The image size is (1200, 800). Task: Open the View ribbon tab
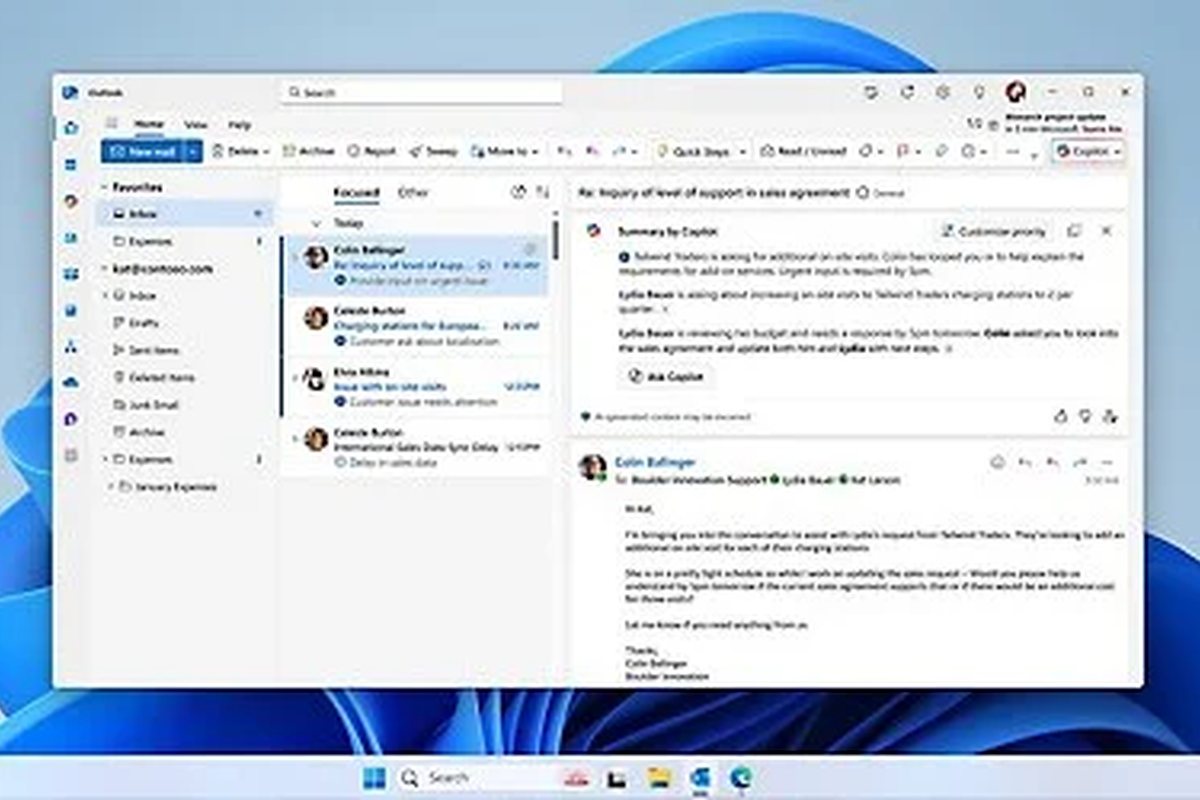[196, 125]
